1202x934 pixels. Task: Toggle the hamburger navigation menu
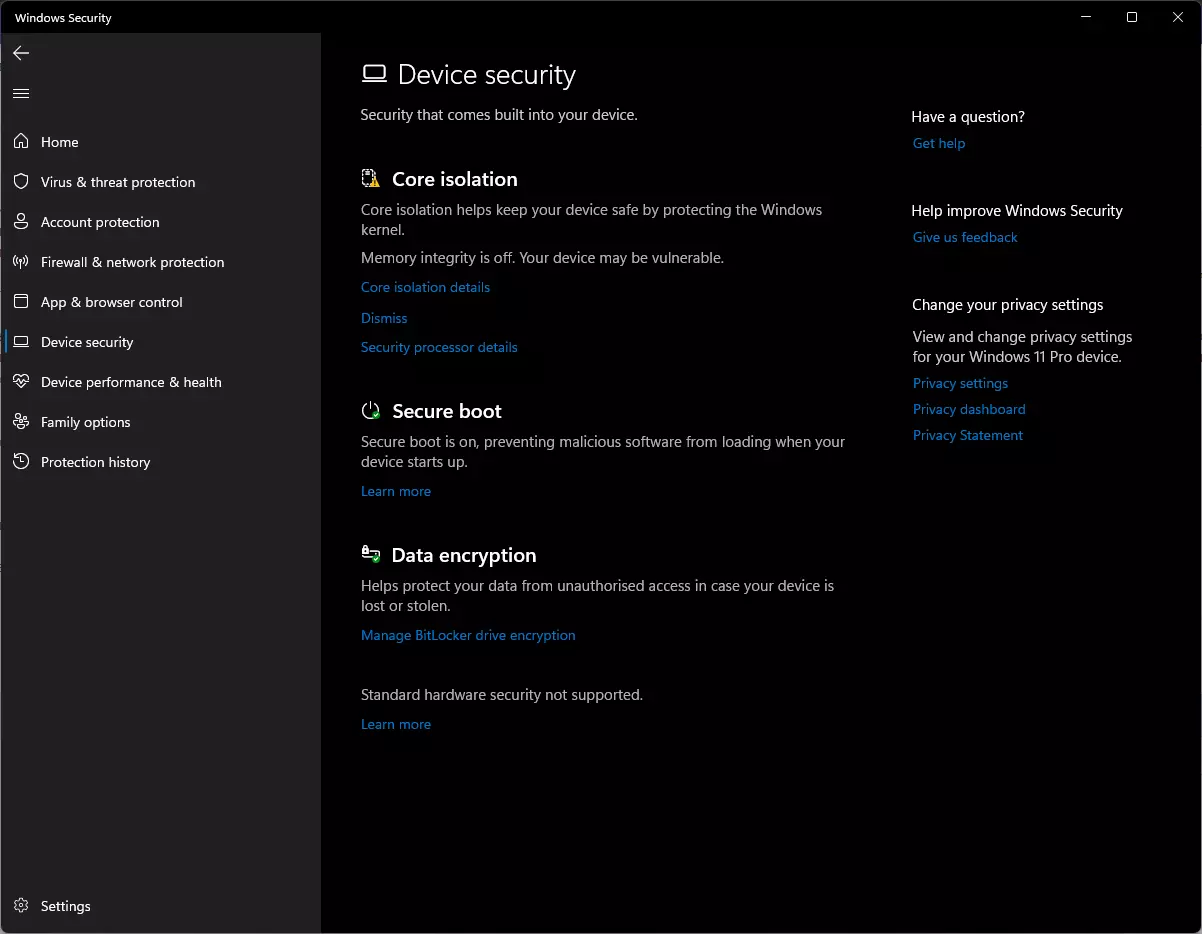[21, 94]
